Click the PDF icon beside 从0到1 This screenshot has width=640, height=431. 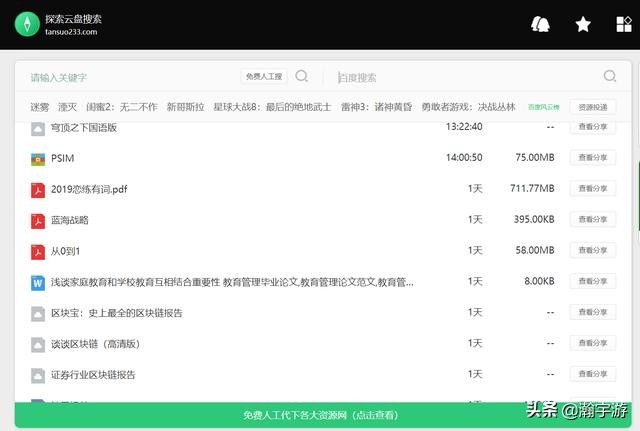pos(38,252)
